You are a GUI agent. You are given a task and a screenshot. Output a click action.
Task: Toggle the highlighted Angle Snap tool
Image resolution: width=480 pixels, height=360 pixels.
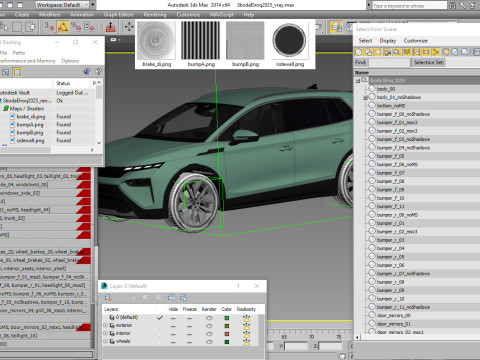point(63,27)
